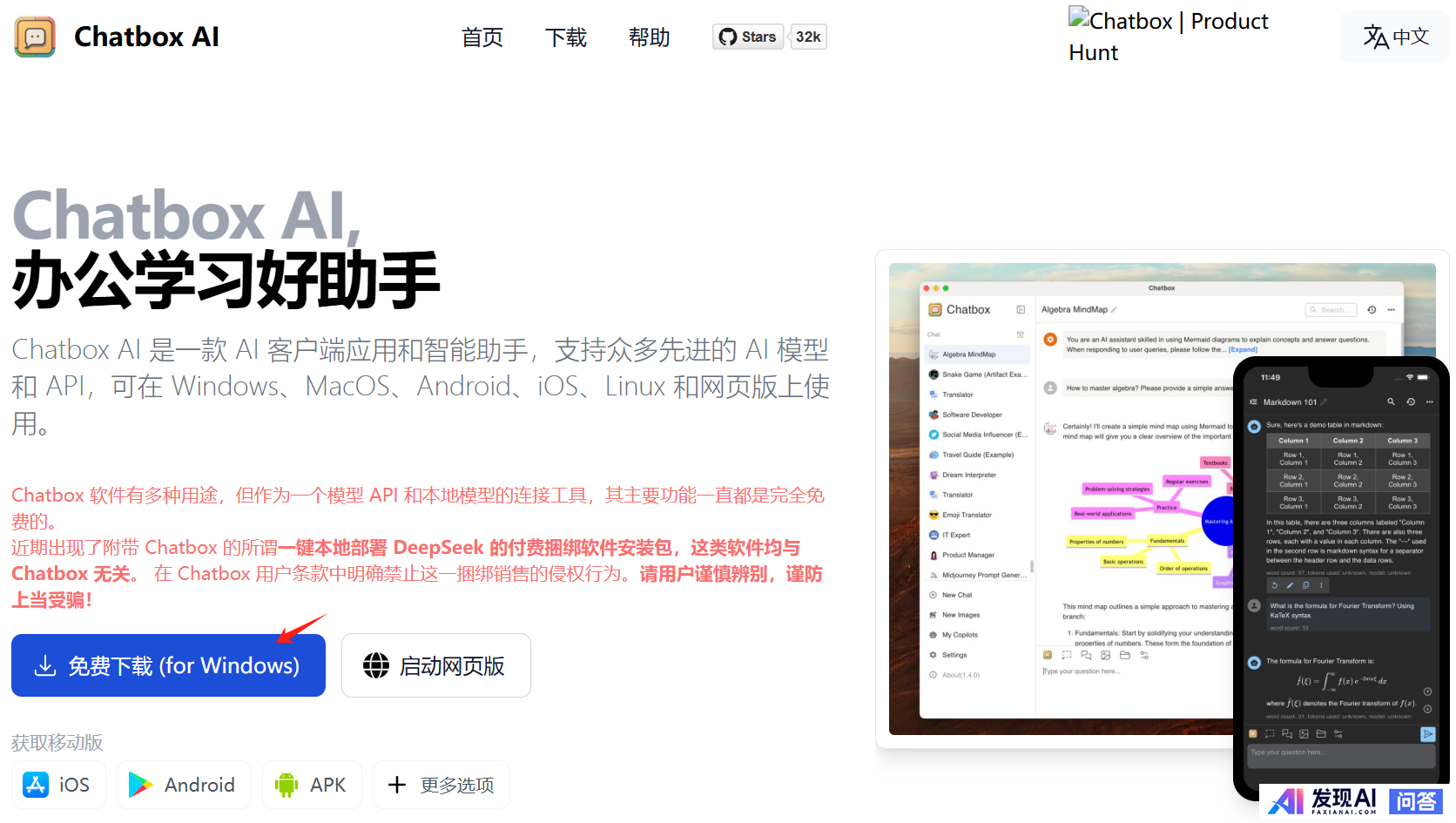Click the Chatbox AI title text
This screenshot has height=823, width=1456.
146,37
